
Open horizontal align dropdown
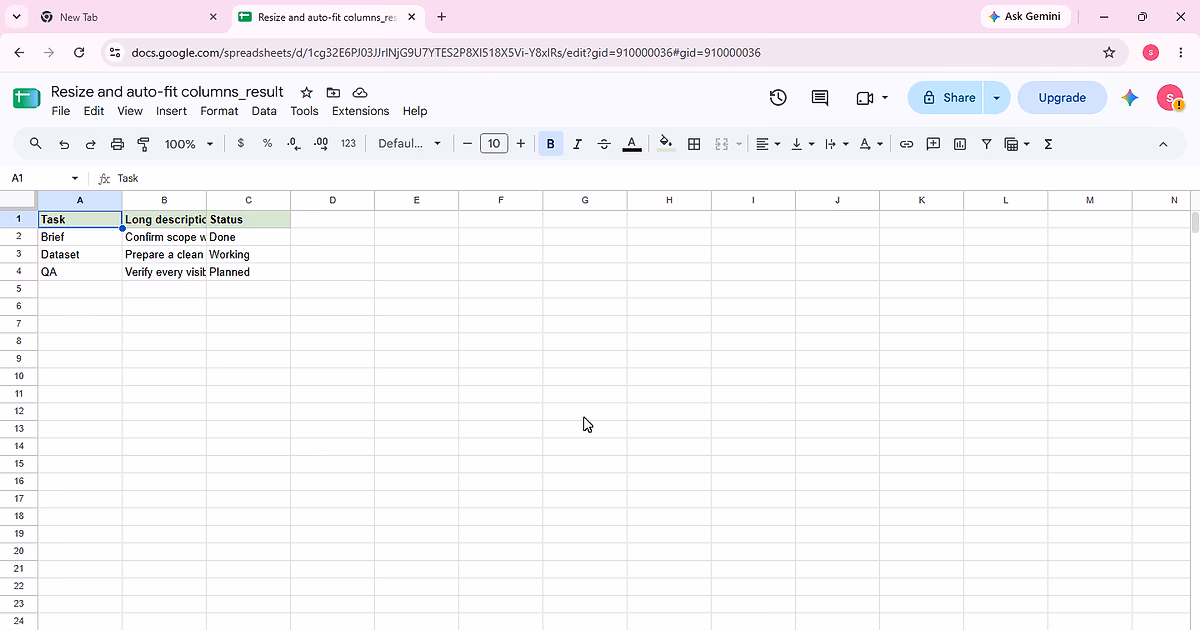pyautogui.click(x=768, y=144)
